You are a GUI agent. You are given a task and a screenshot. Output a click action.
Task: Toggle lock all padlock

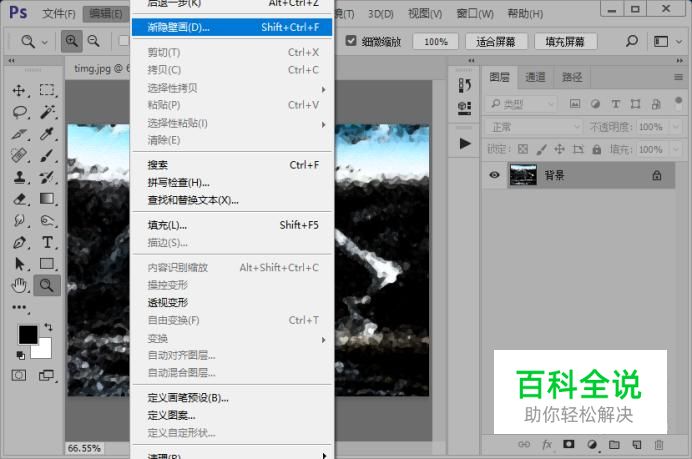pos(597,149)
